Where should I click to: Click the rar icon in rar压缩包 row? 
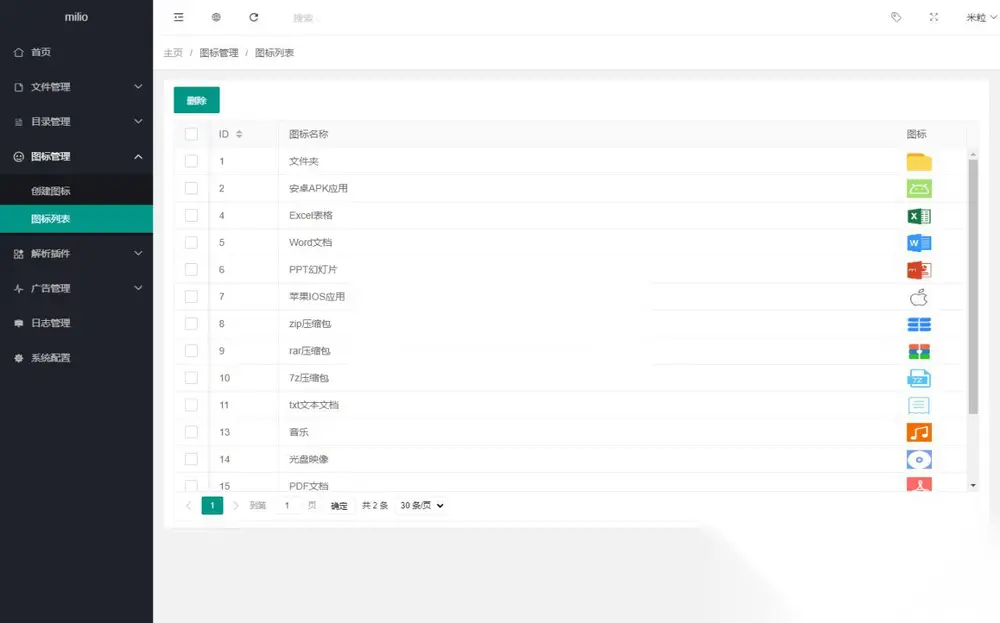919,351
